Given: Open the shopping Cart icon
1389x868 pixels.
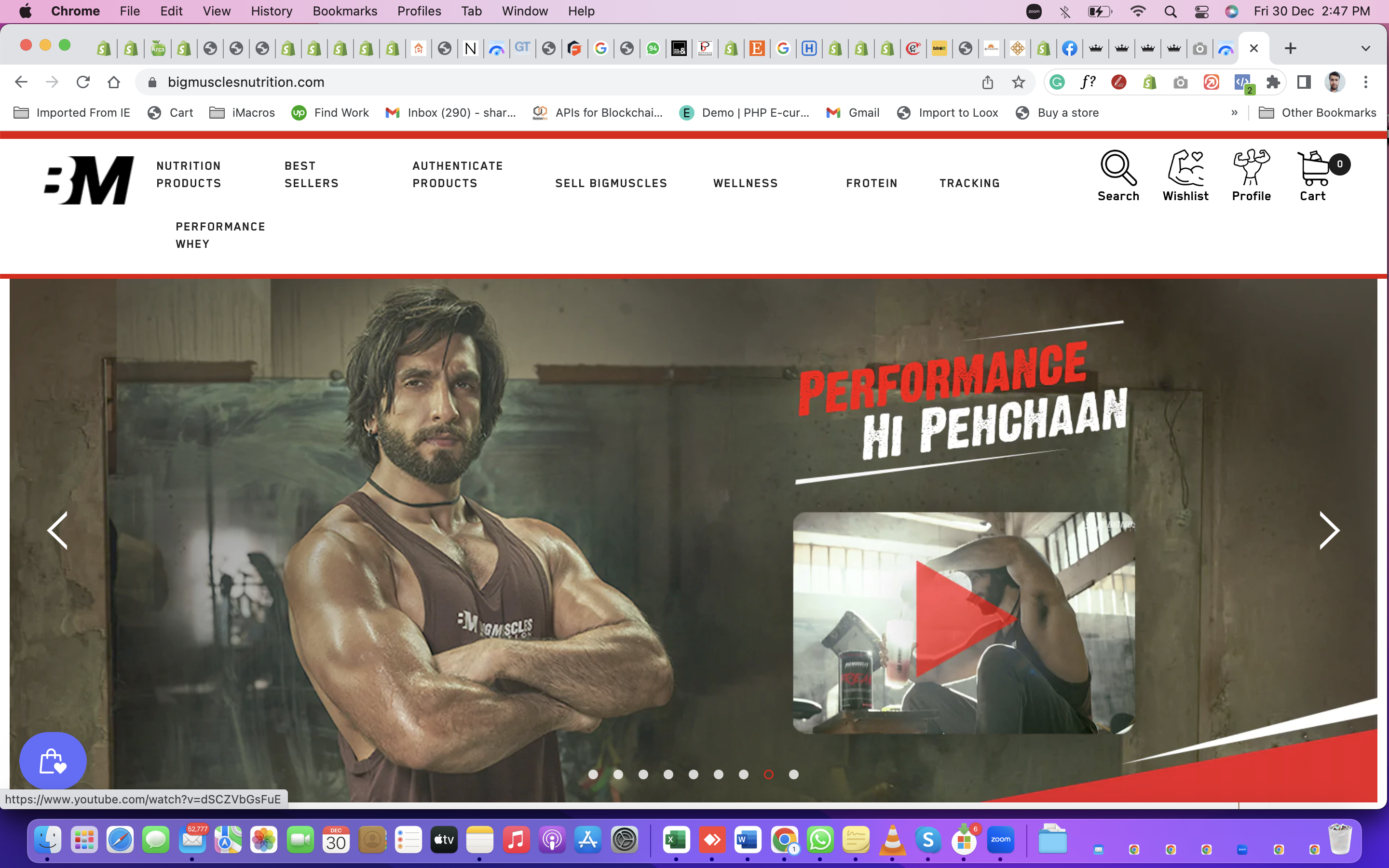Looking at the screenshot, I should point(1314,175).
